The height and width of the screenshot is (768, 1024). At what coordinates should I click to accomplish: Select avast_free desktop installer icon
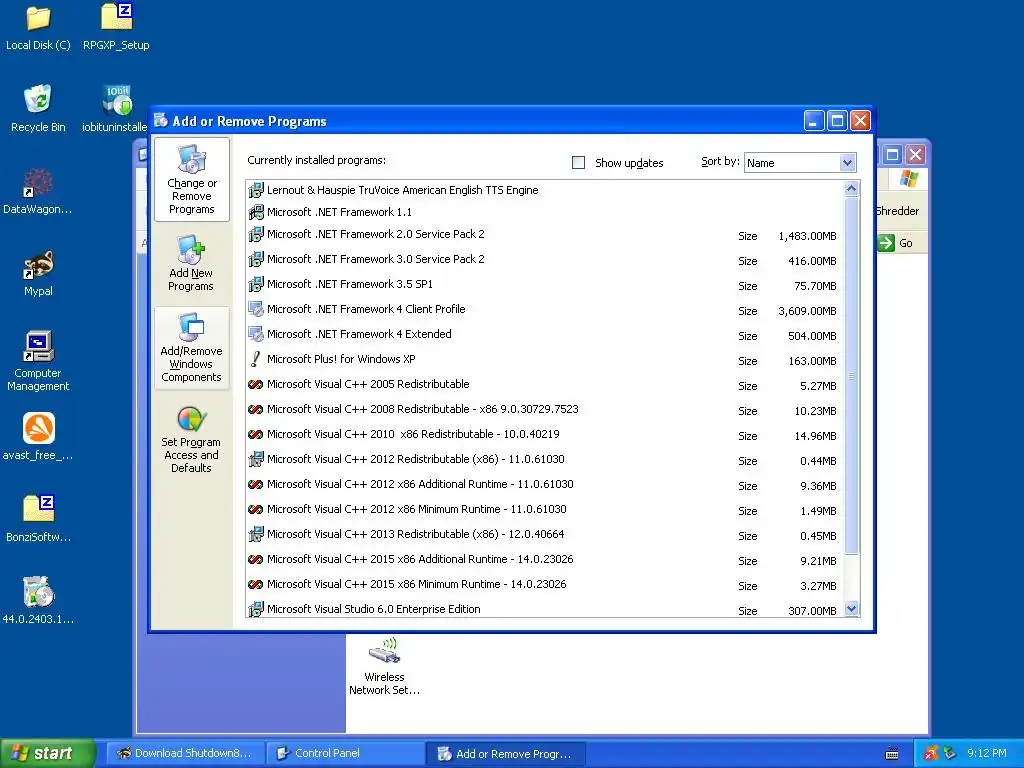38,436
